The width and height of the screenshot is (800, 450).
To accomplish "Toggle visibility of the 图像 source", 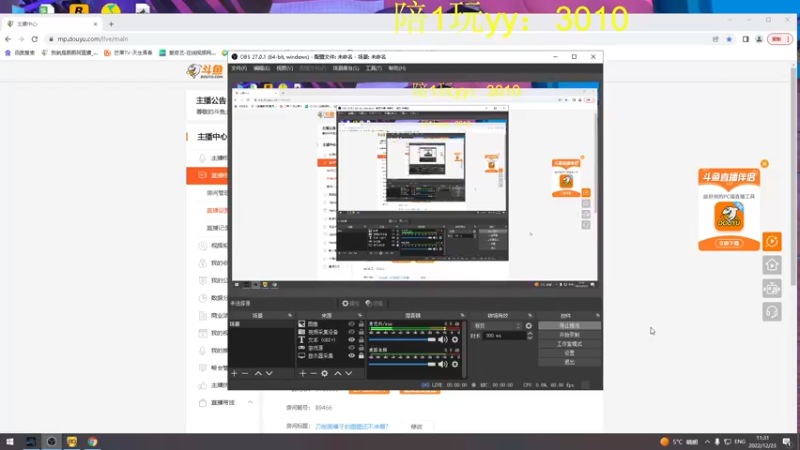I will tap(352, 324).
